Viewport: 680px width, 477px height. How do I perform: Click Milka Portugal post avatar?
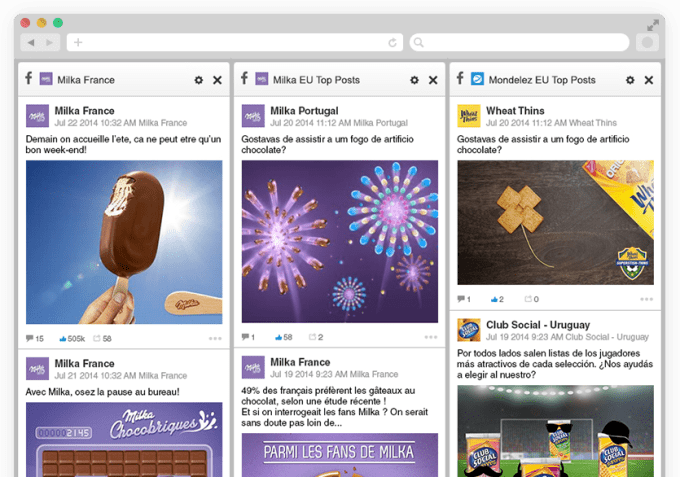click(x=253, y=116)
